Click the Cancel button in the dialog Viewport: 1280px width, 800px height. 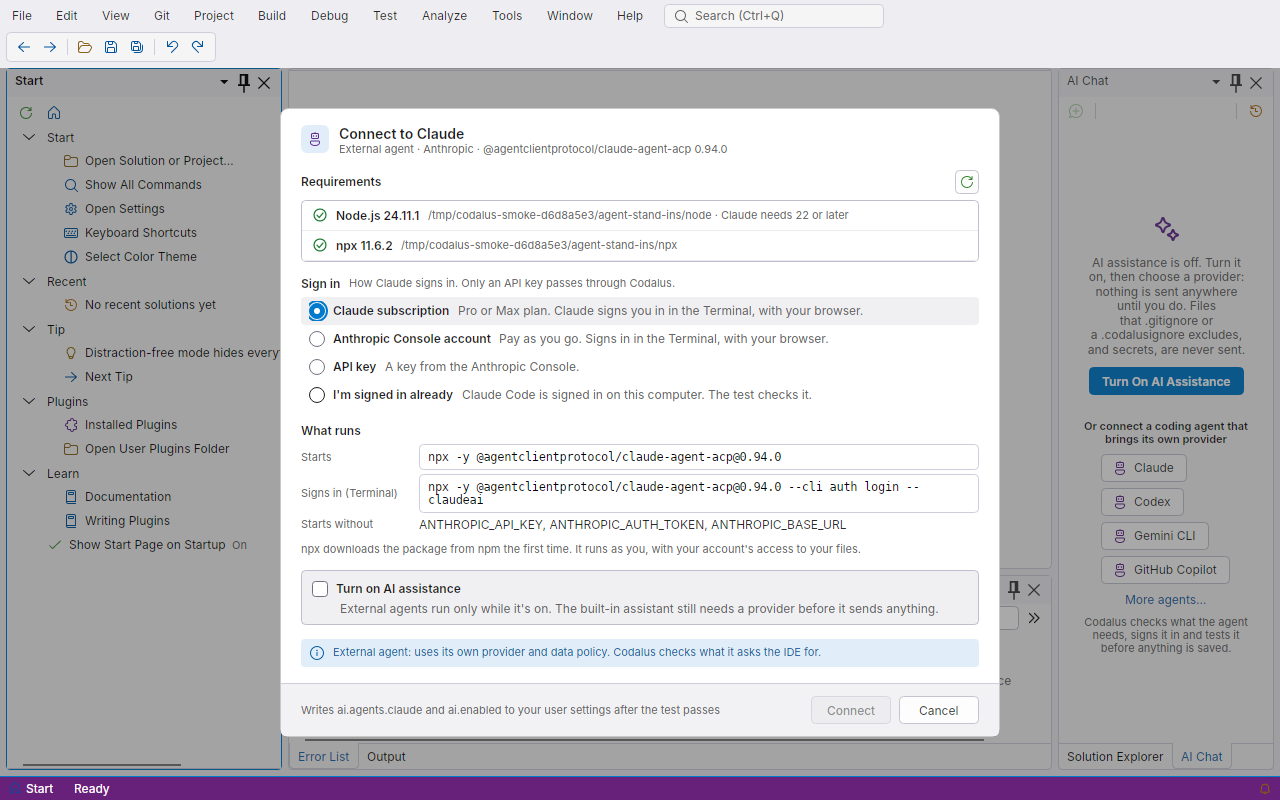pyautogui.click(x=939, y=710)
